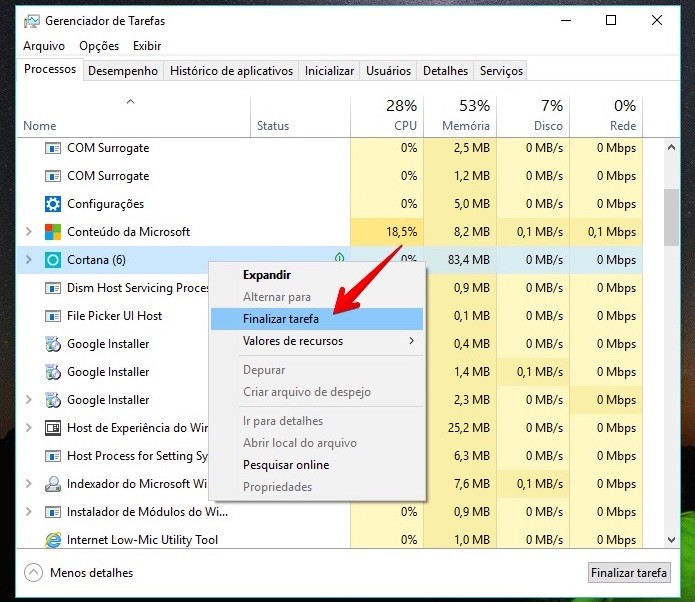Click the 83,4 MB memory value for Cortana
695x602 pixels.
tap(460, 260)
